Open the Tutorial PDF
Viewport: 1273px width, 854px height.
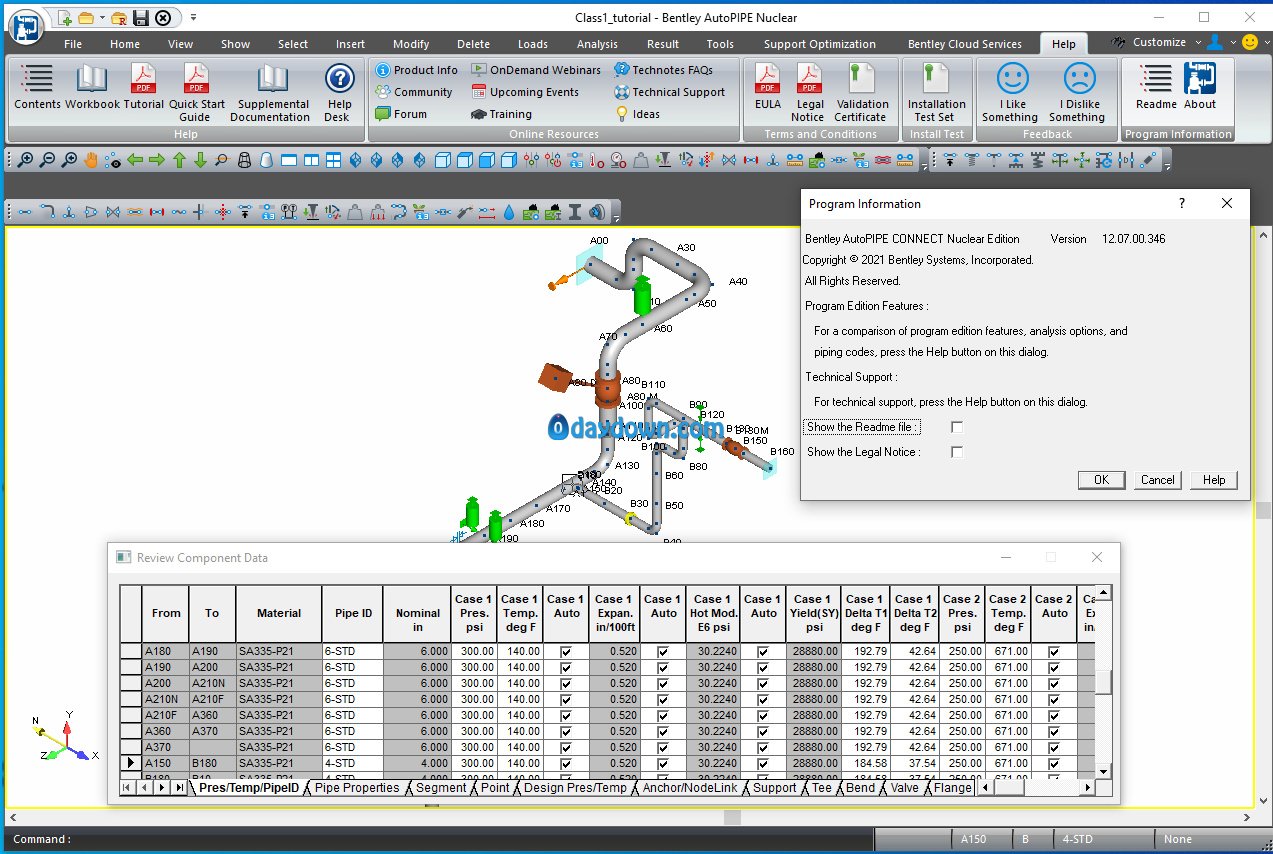click(144, 86)
